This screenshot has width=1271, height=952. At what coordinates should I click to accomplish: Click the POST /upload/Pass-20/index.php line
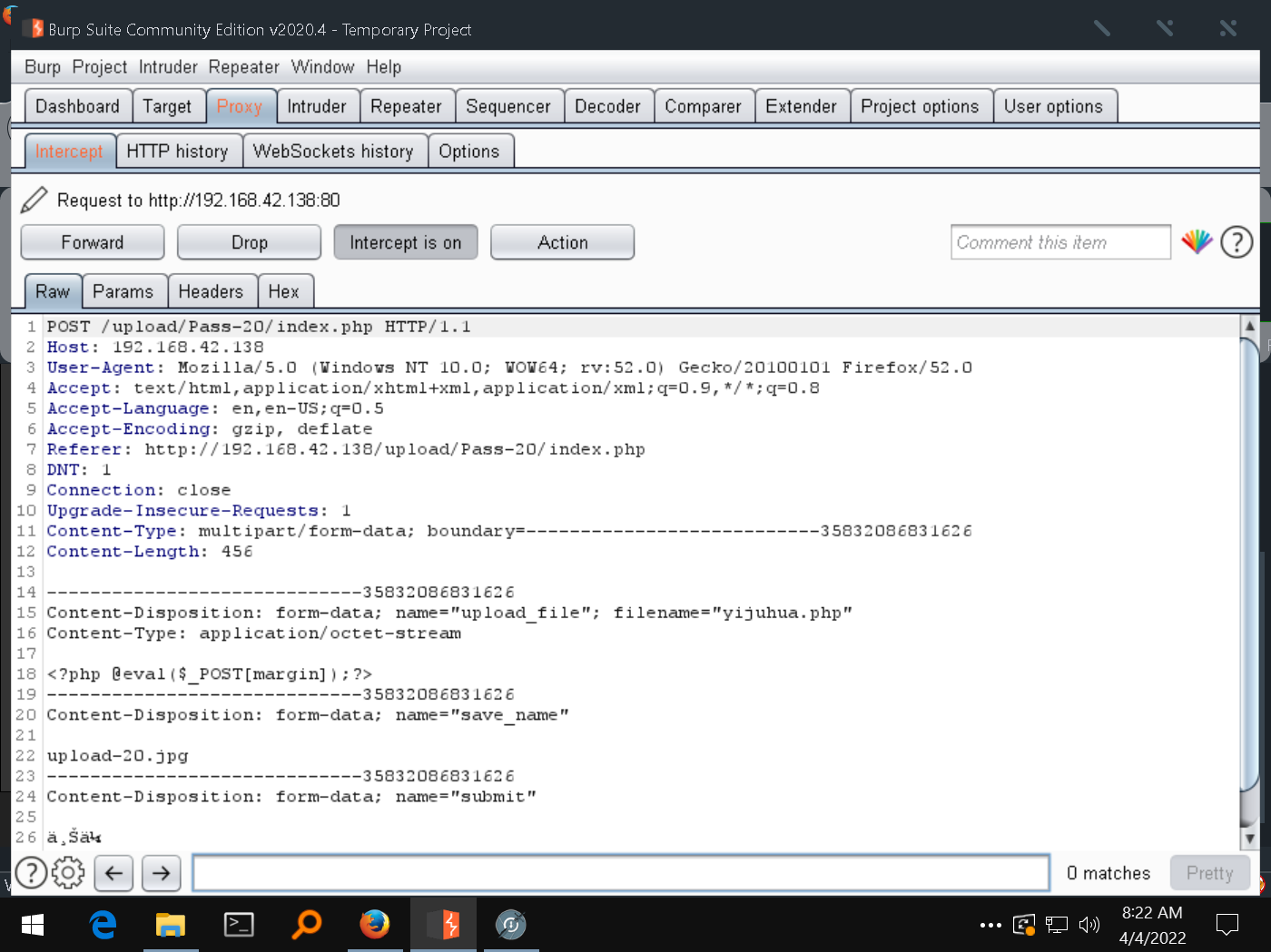[259, 327]
